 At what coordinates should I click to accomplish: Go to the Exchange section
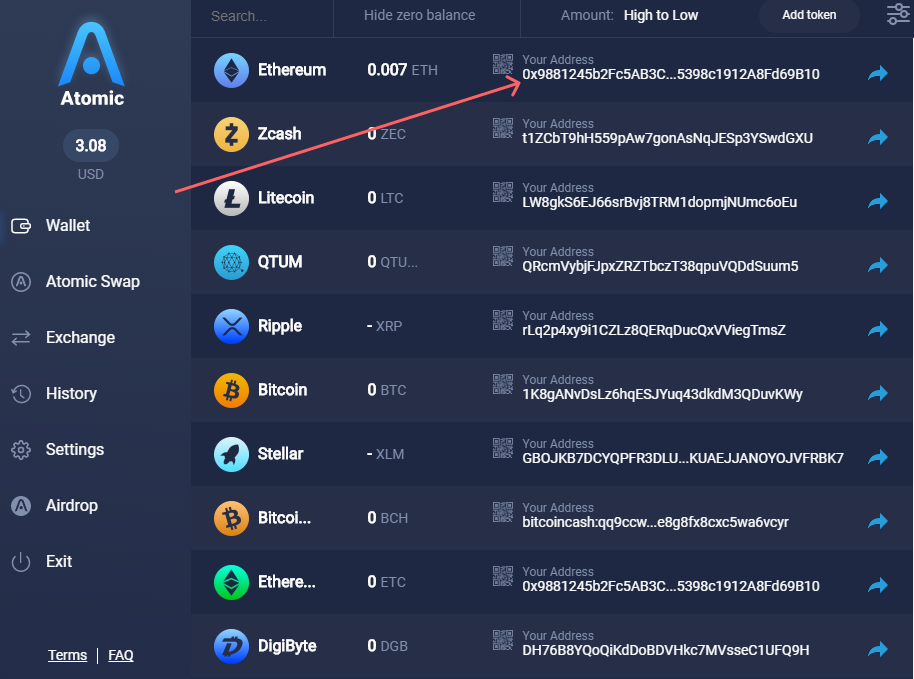pyautogui.click(x=63, y=337)
